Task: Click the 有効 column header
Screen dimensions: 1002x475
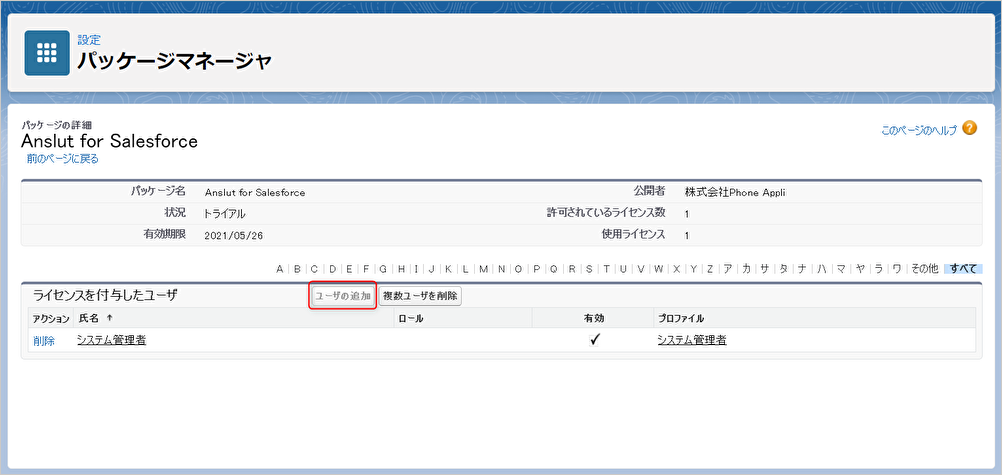Action: click(594, 318)
